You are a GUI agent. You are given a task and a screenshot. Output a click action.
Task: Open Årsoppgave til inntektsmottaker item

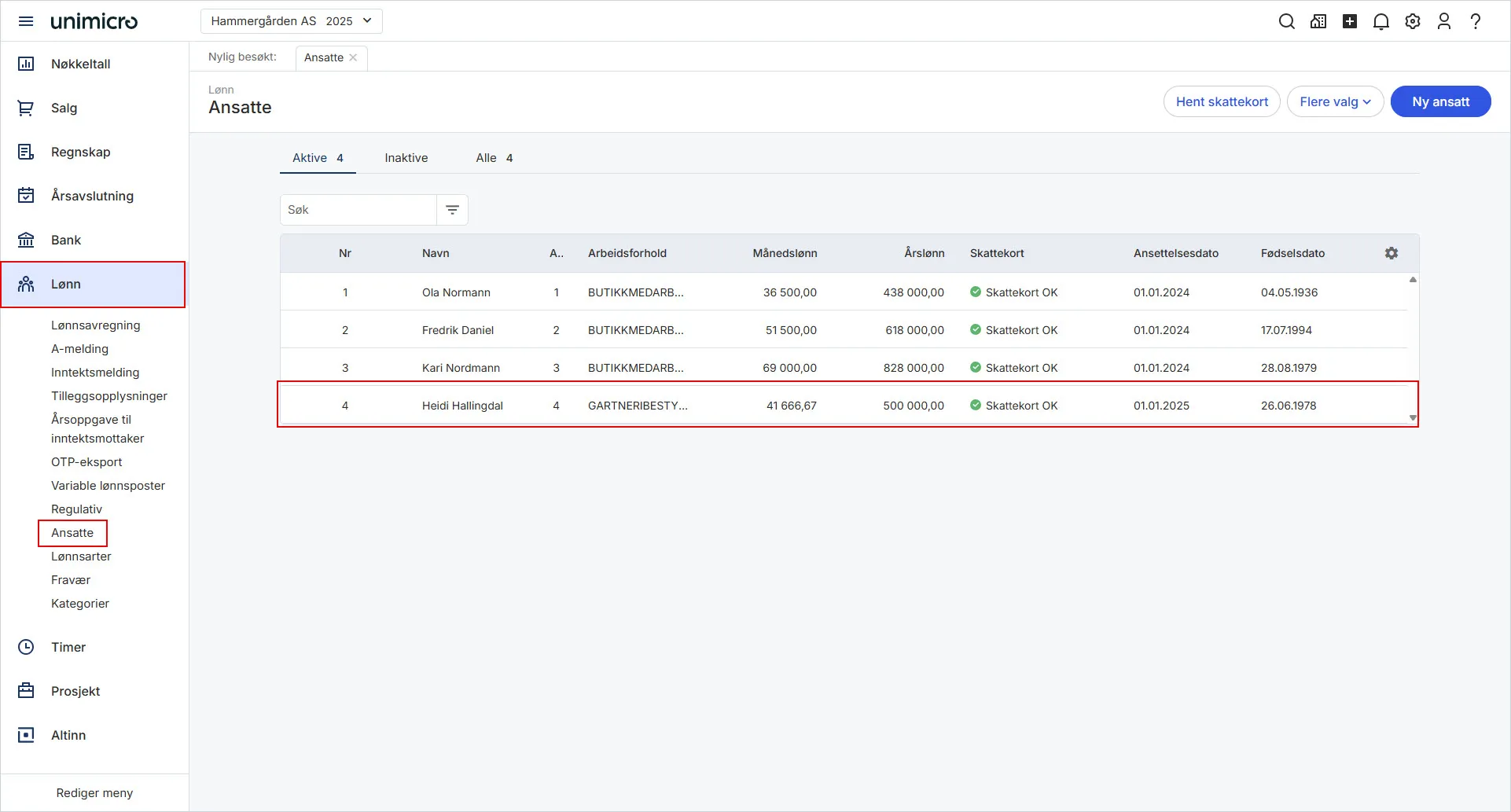[97, 429]
